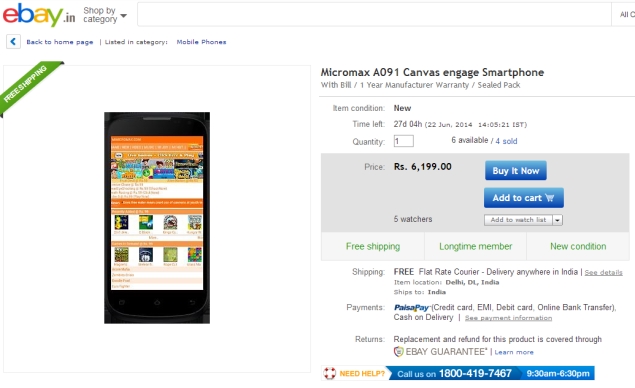Click the eBay Guarantee shield icon

click(398, 352)
